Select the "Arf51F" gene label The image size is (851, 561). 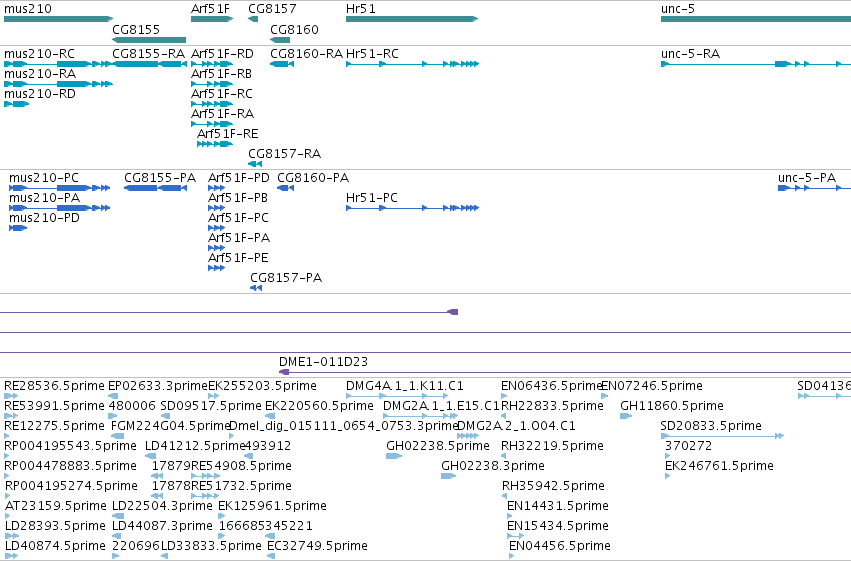point(210,9)
